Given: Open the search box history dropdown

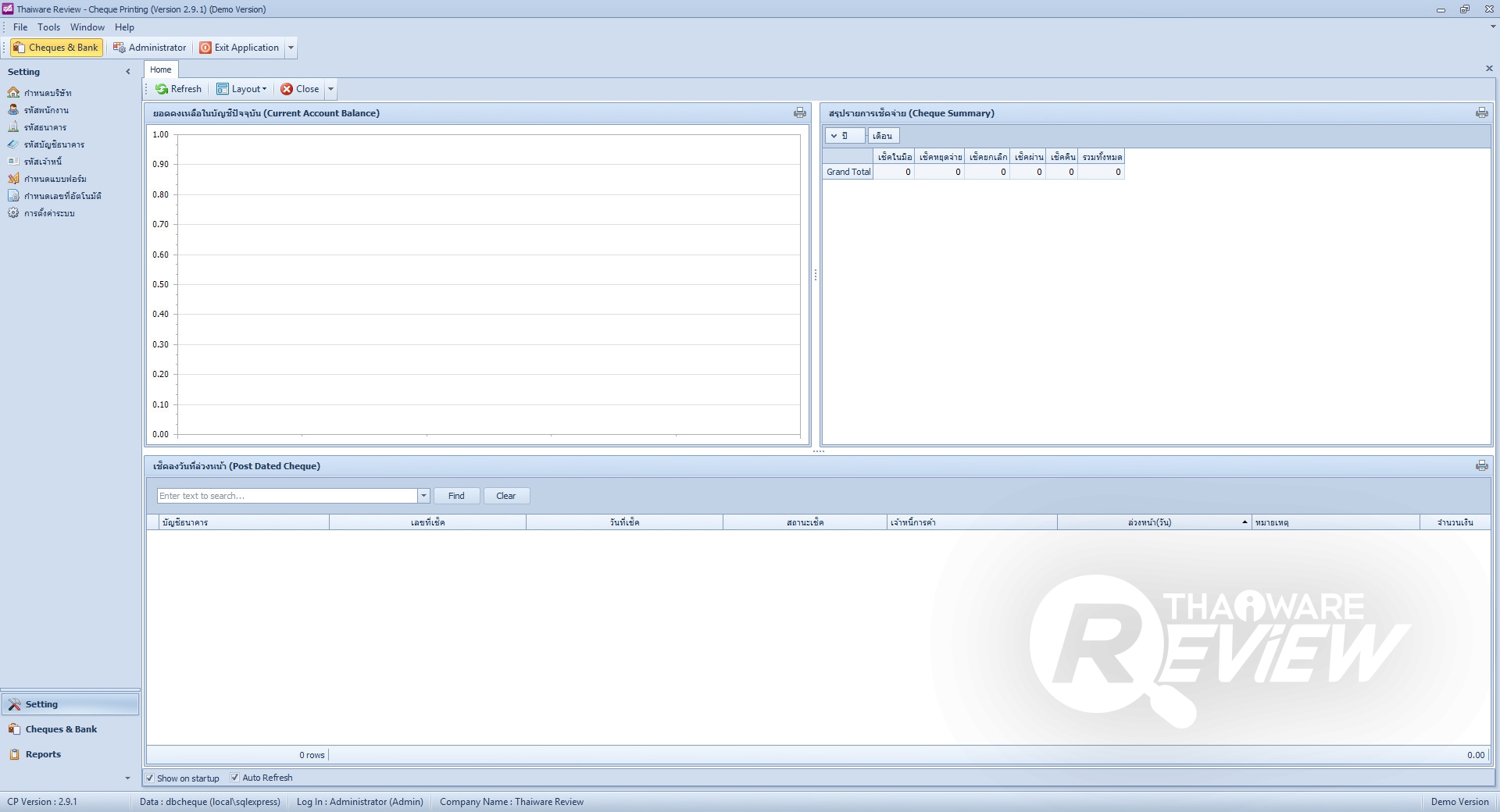Looking at the screenshot, I should [423, 496].
